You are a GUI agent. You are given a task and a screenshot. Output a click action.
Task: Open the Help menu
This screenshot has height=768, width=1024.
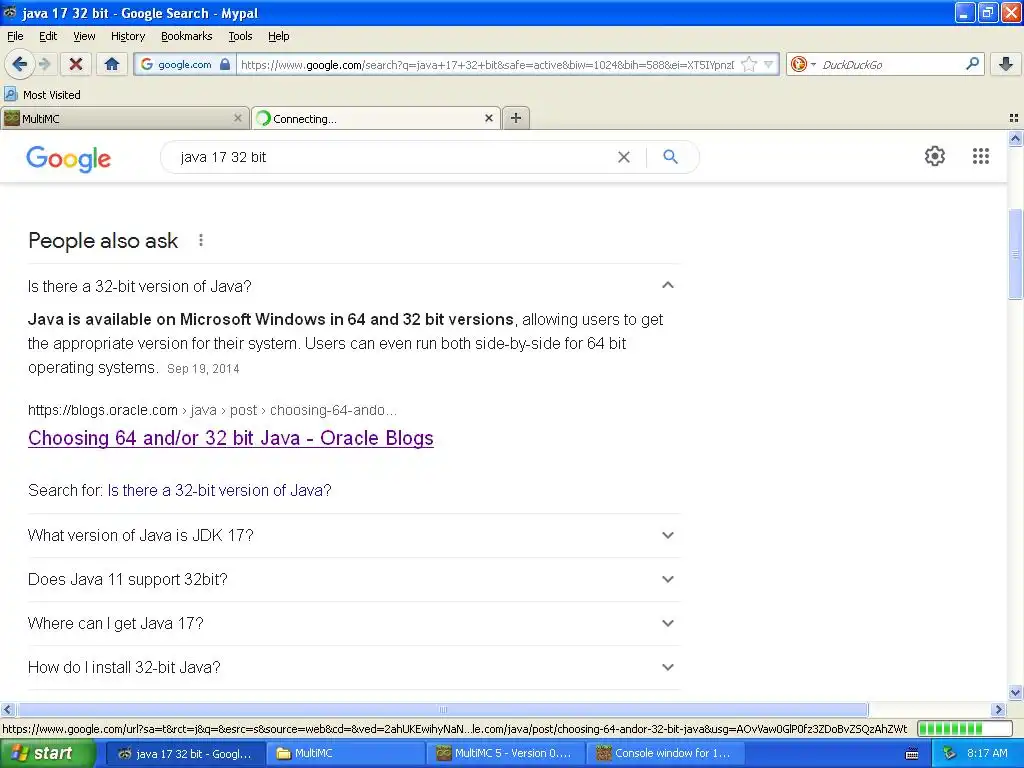tap(279, 36)
